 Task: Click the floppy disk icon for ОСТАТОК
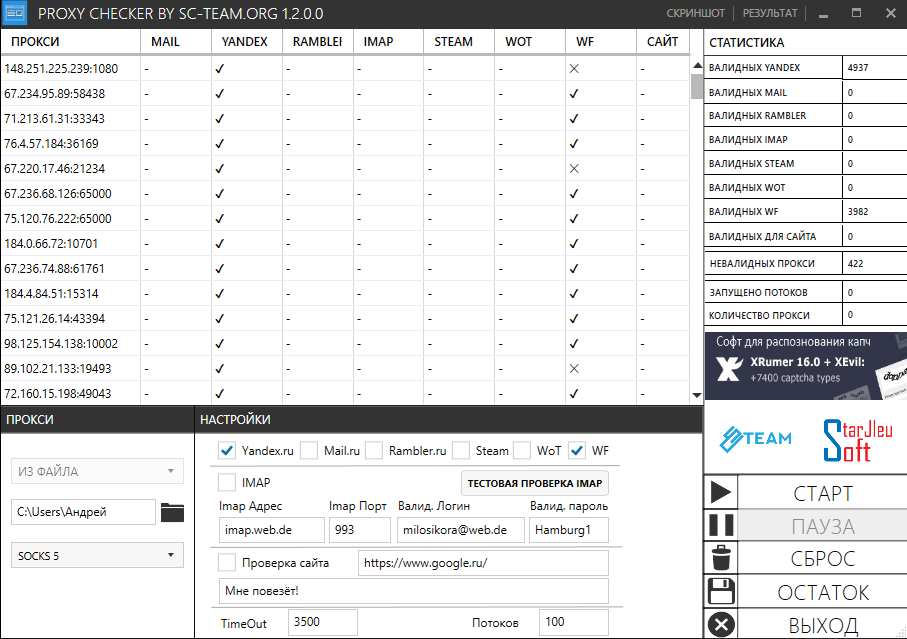click(x=721, y=592)
